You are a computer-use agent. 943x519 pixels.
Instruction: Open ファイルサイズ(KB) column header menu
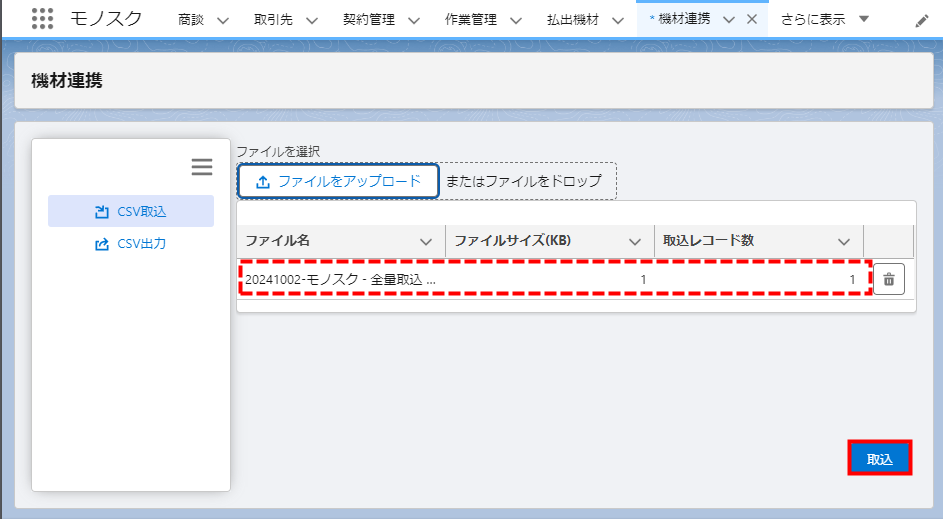click(634, 242)
